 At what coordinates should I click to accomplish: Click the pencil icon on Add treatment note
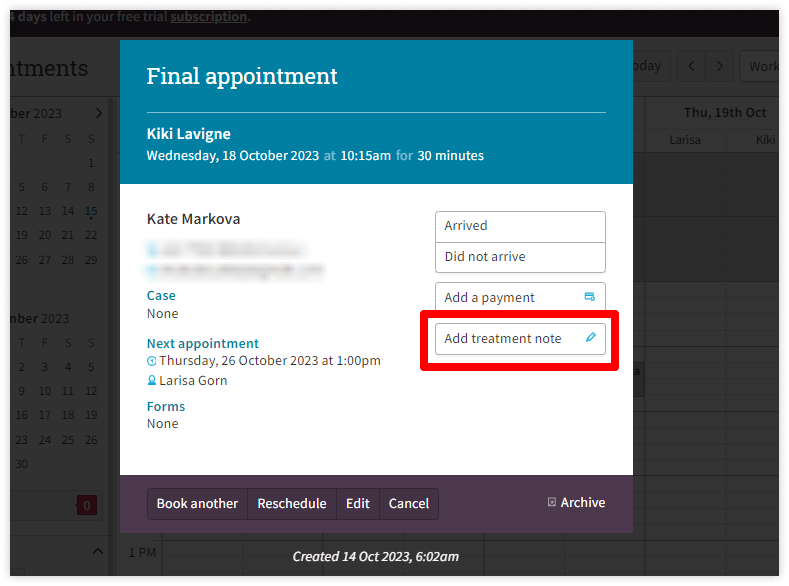pos(591,338)
